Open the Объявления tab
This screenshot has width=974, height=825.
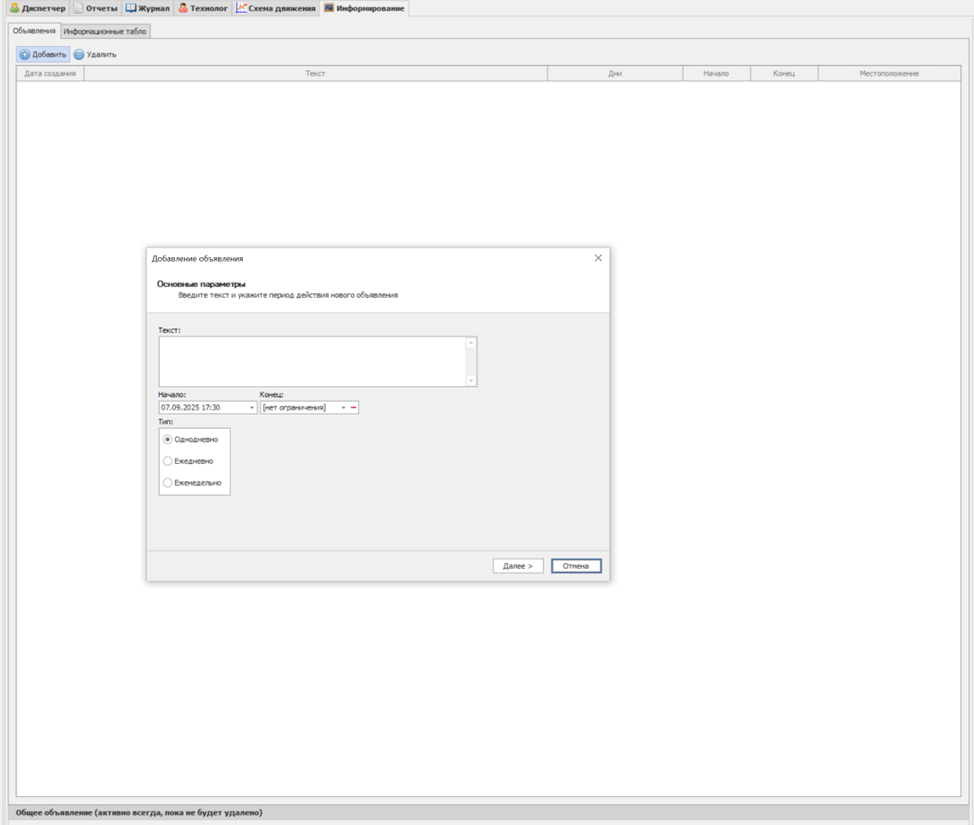tap(34, 31)
